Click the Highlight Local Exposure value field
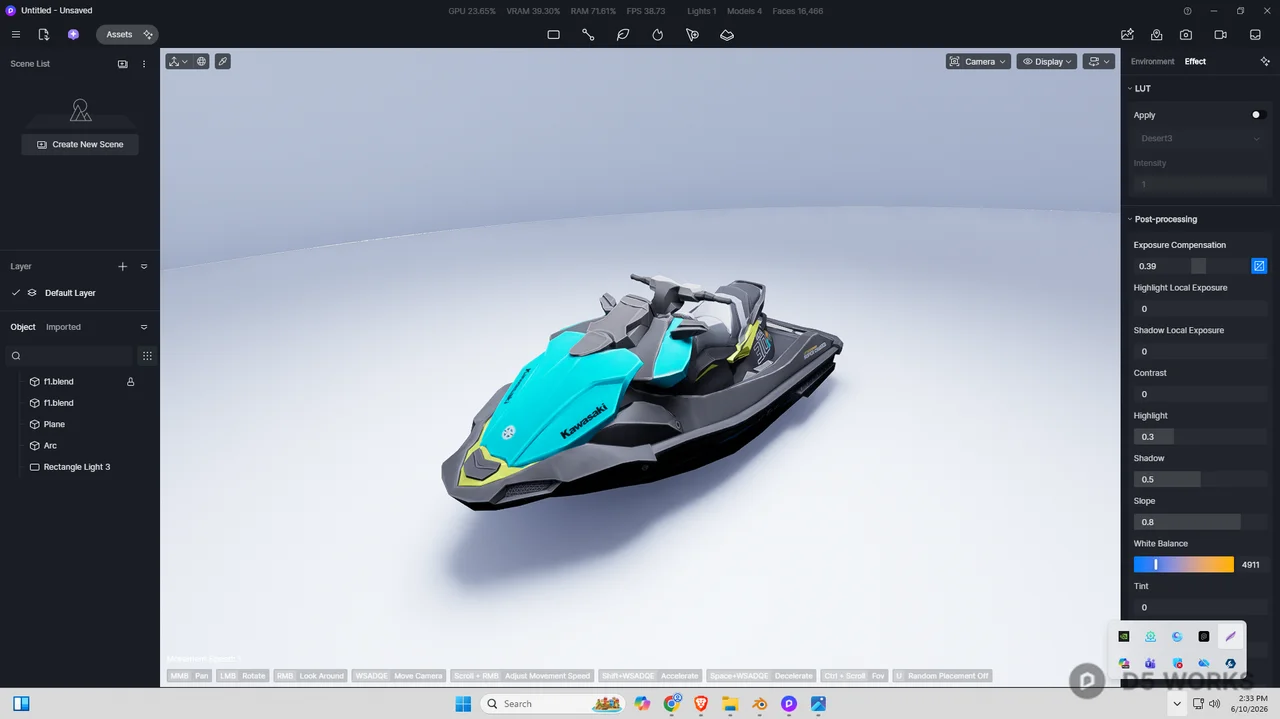 1200,309
